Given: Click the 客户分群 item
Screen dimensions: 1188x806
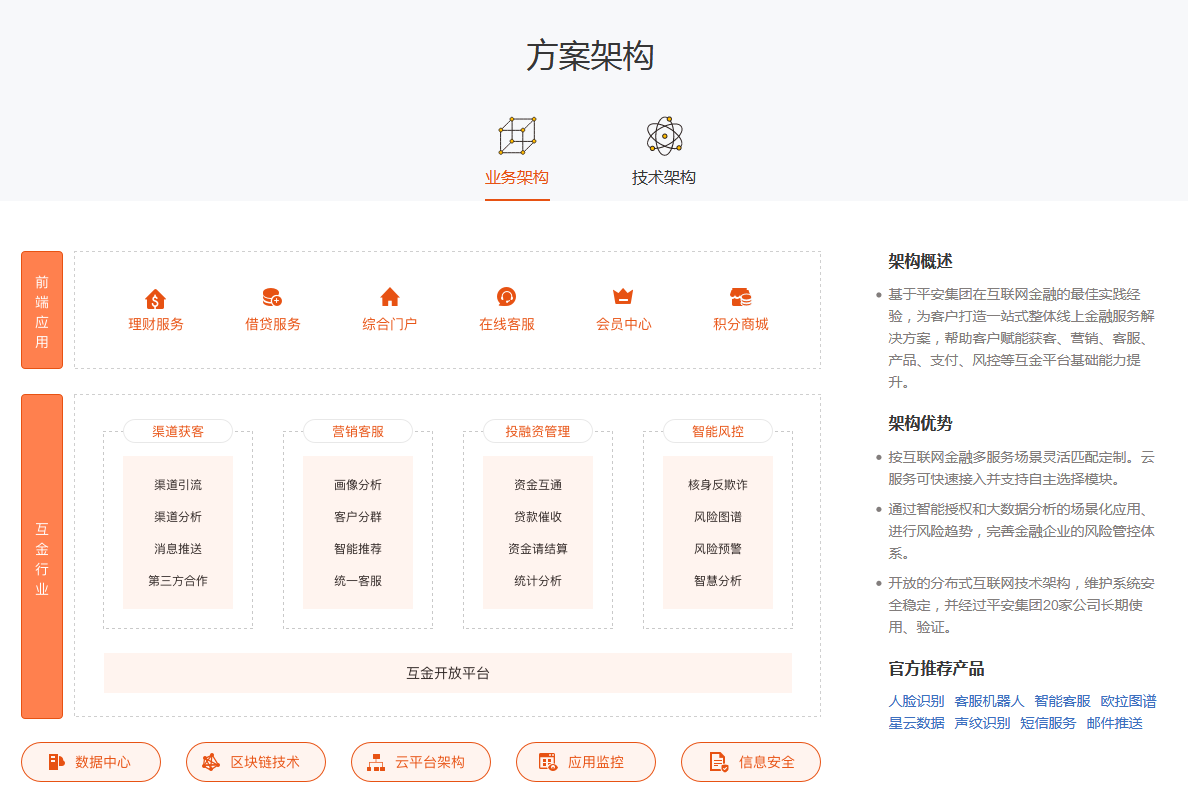Looking at the screenshot, I should (358, 517).
